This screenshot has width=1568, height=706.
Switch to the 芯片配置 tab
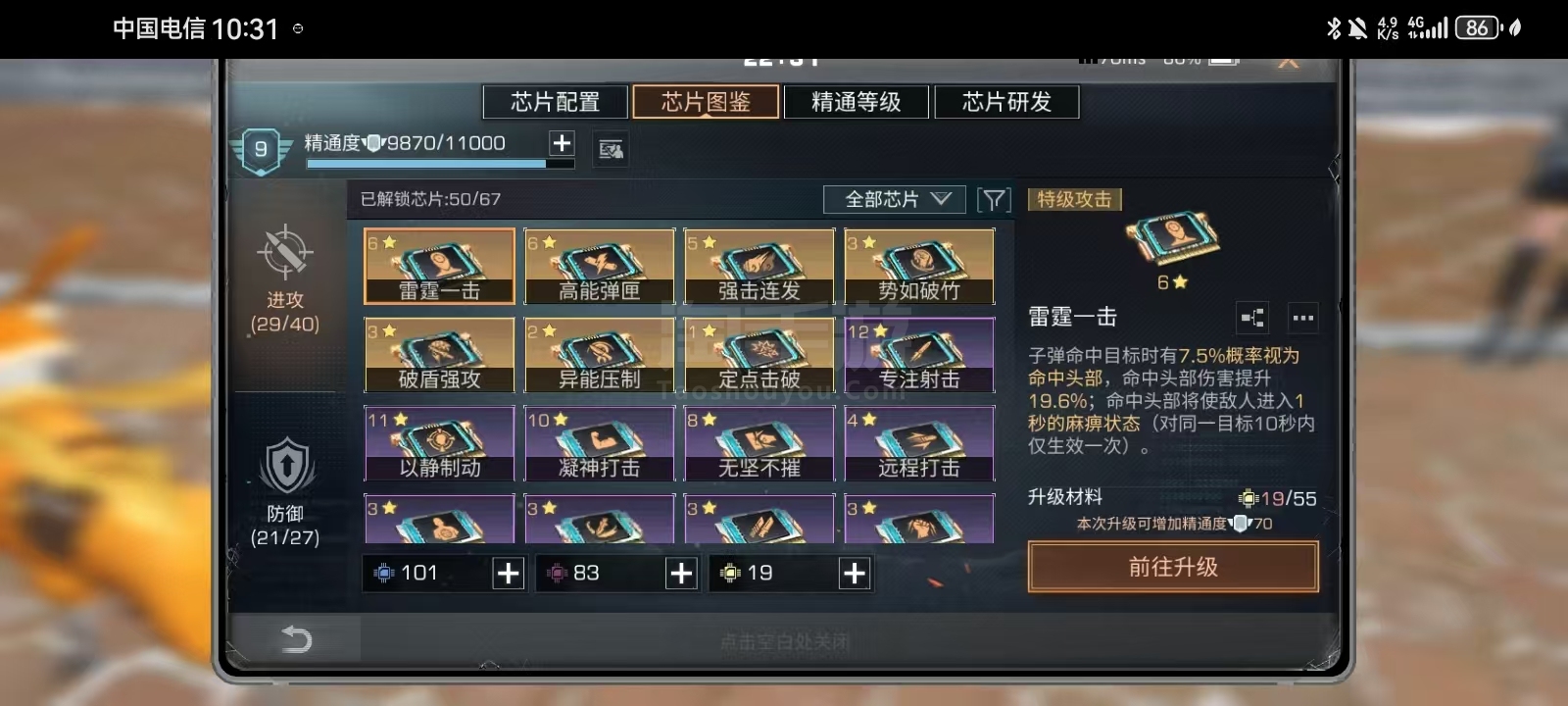pyautogui.click(x=555, y=102)
